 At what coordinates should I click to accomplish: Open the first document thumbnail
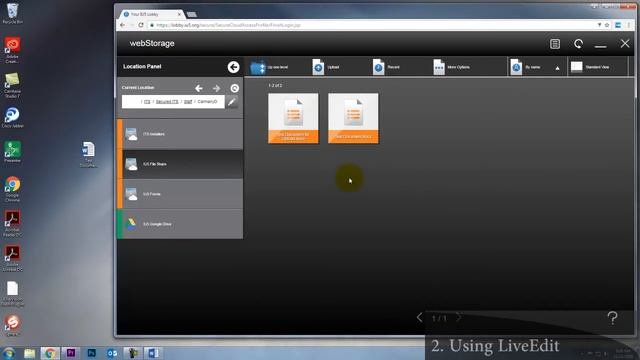click(x=293, y=118)
